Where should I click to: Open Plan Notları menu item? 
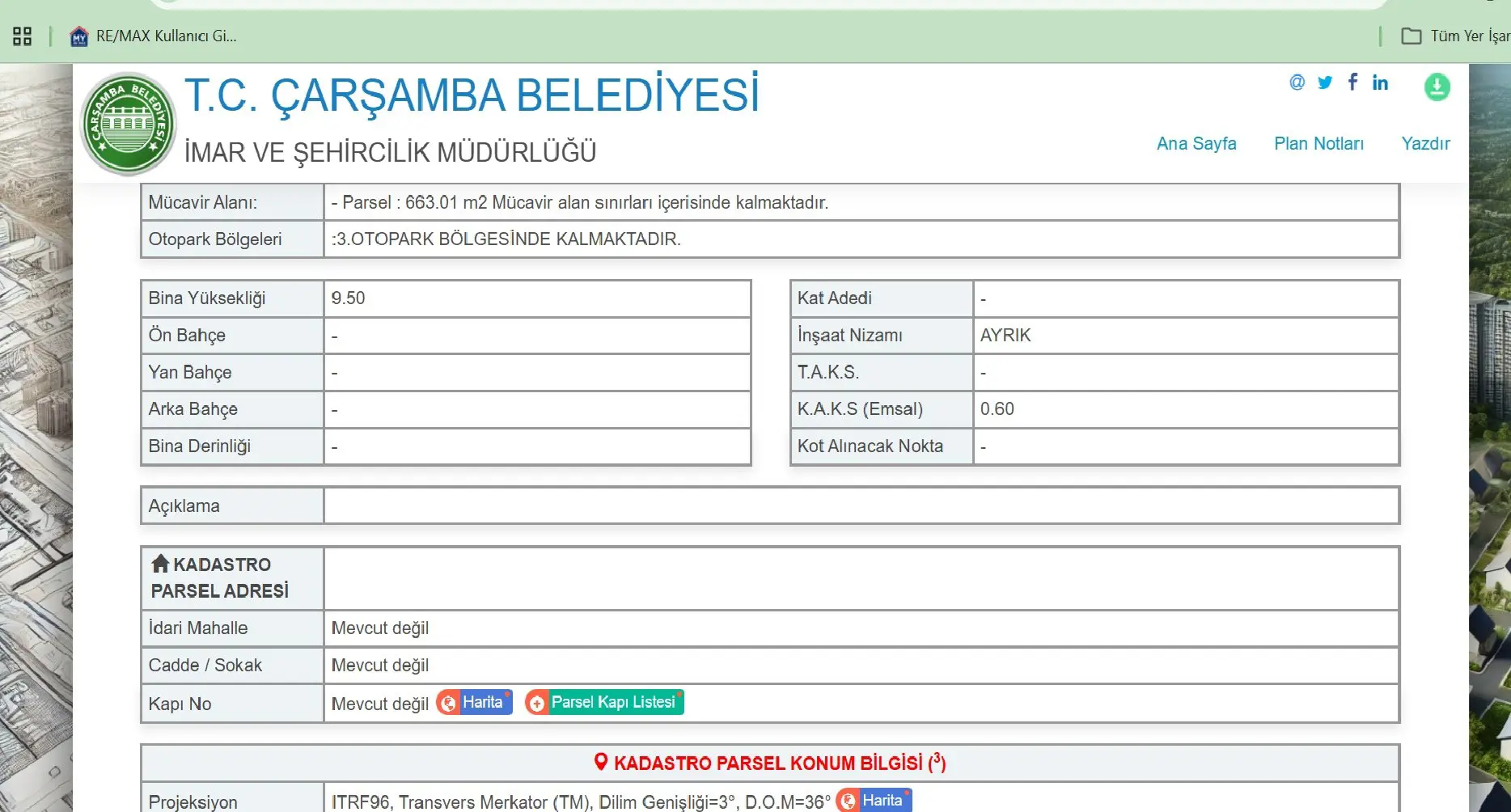coord(1318,143)
